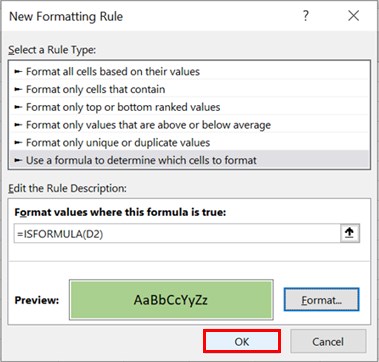
Task: Click the question mark help icon
Action: tap(305, 16)
